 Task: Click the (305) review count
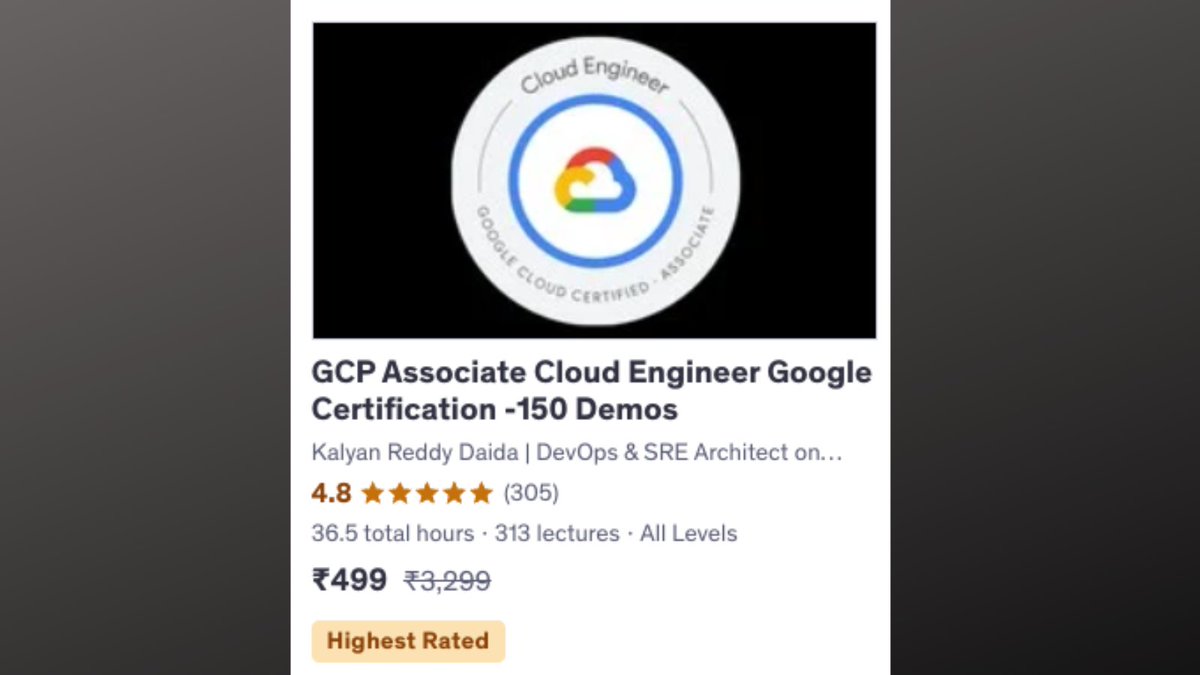click(x=531, y=493)
